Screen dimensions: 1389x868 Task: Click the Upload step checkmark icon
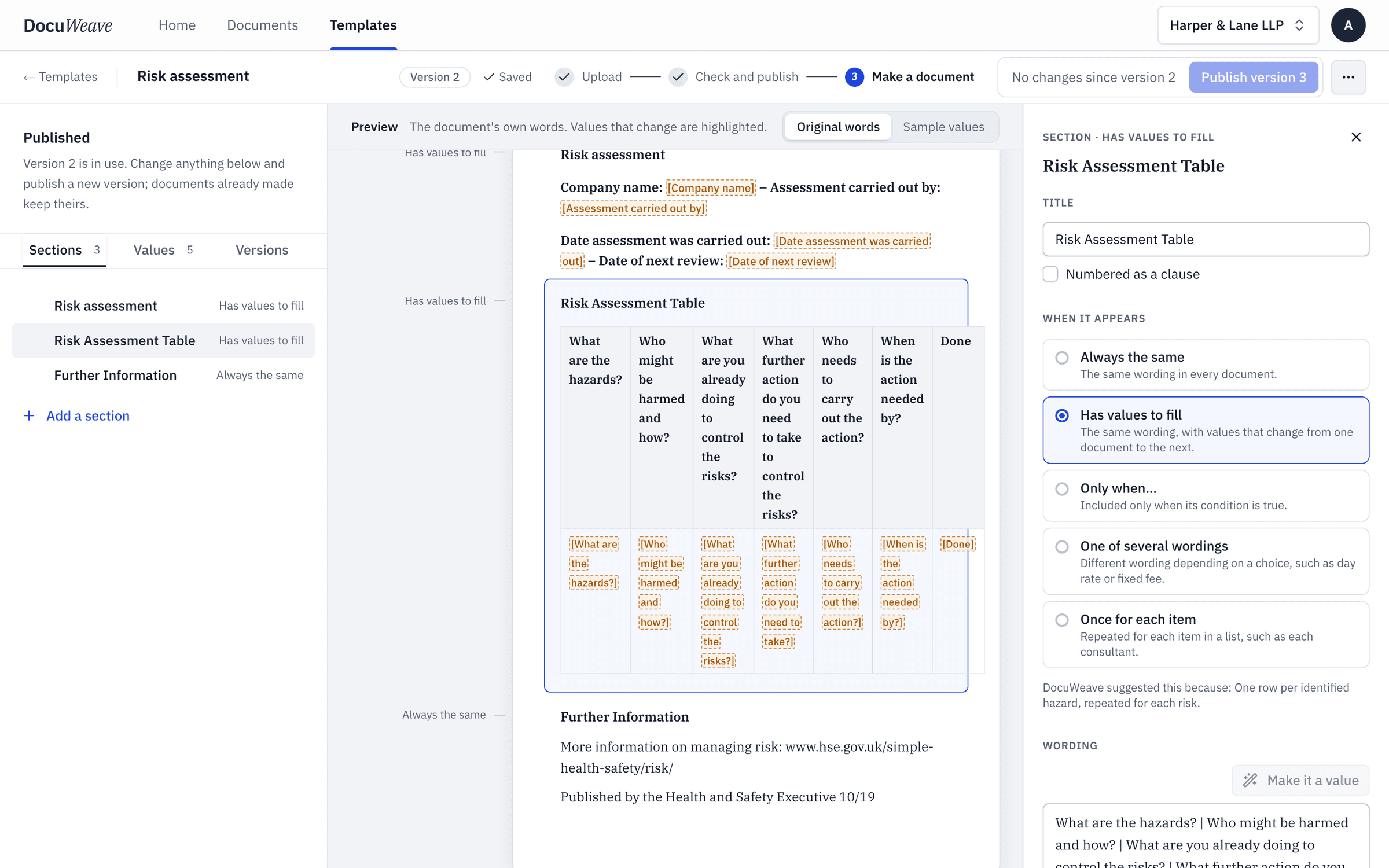point(564,77)
